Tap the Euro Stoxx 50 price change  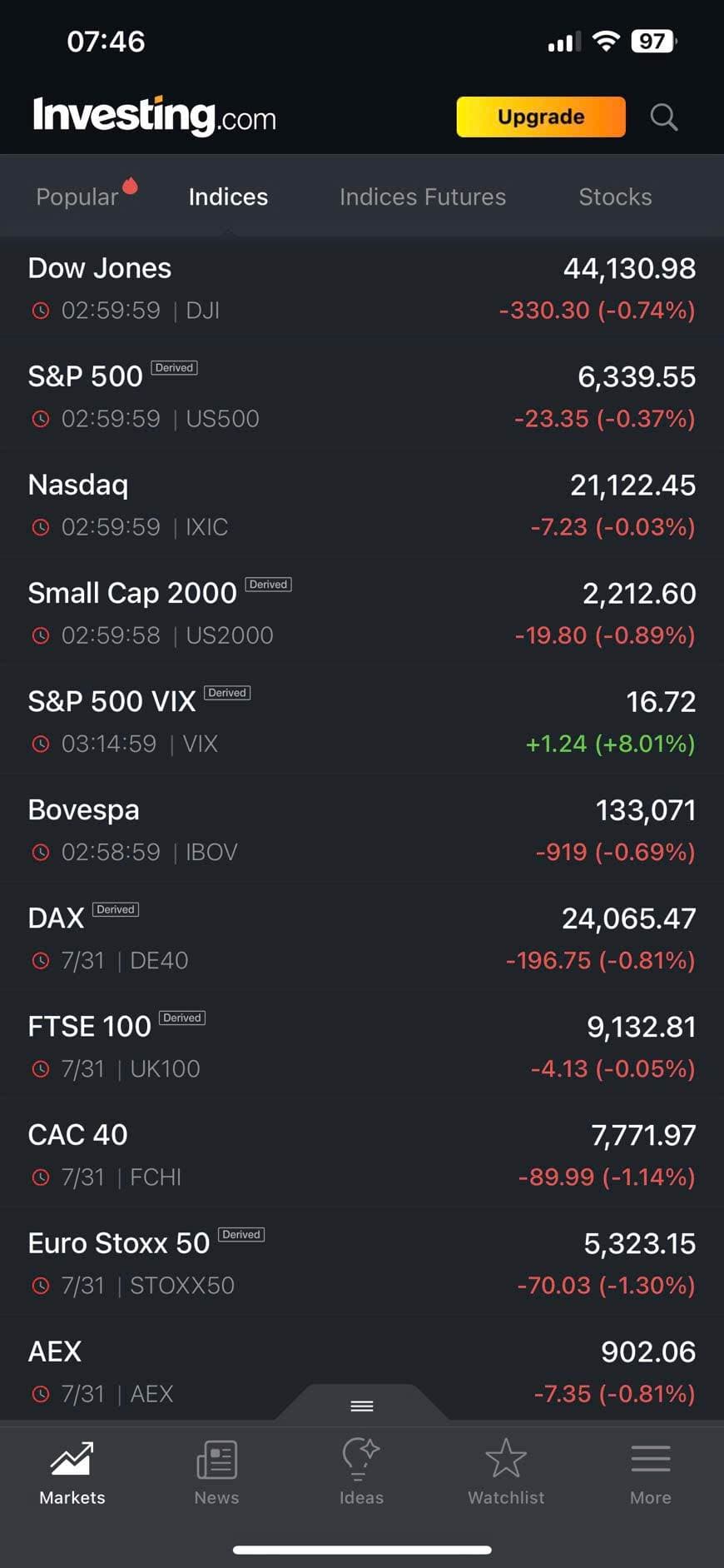pyautogui.click(x=606, y=1285)
